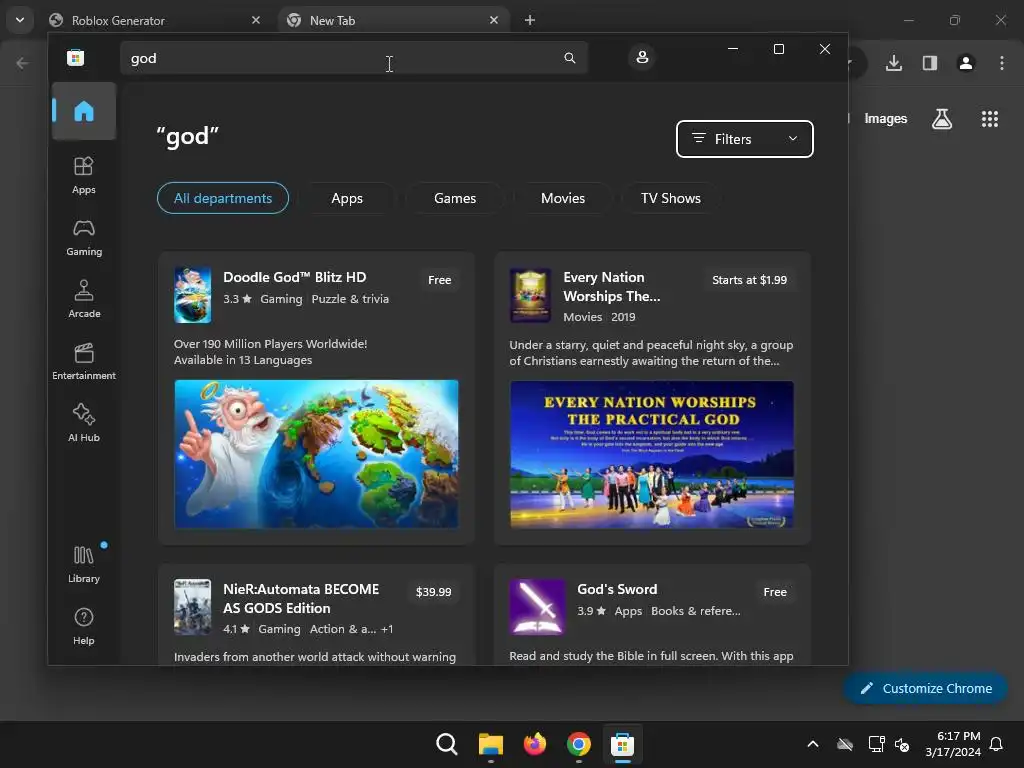
Task: Toggle Chrome side panel icon
Action: (930, 63)
